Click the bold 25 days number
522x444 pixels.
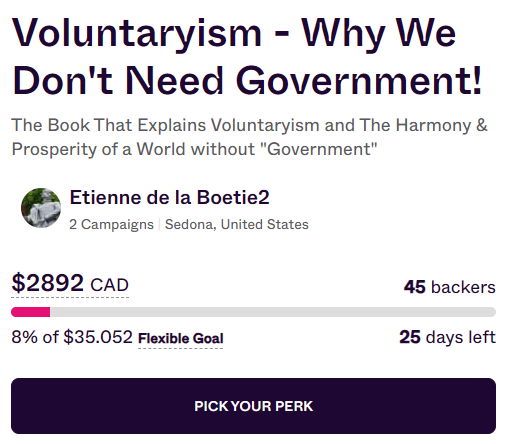click(410, 337)
